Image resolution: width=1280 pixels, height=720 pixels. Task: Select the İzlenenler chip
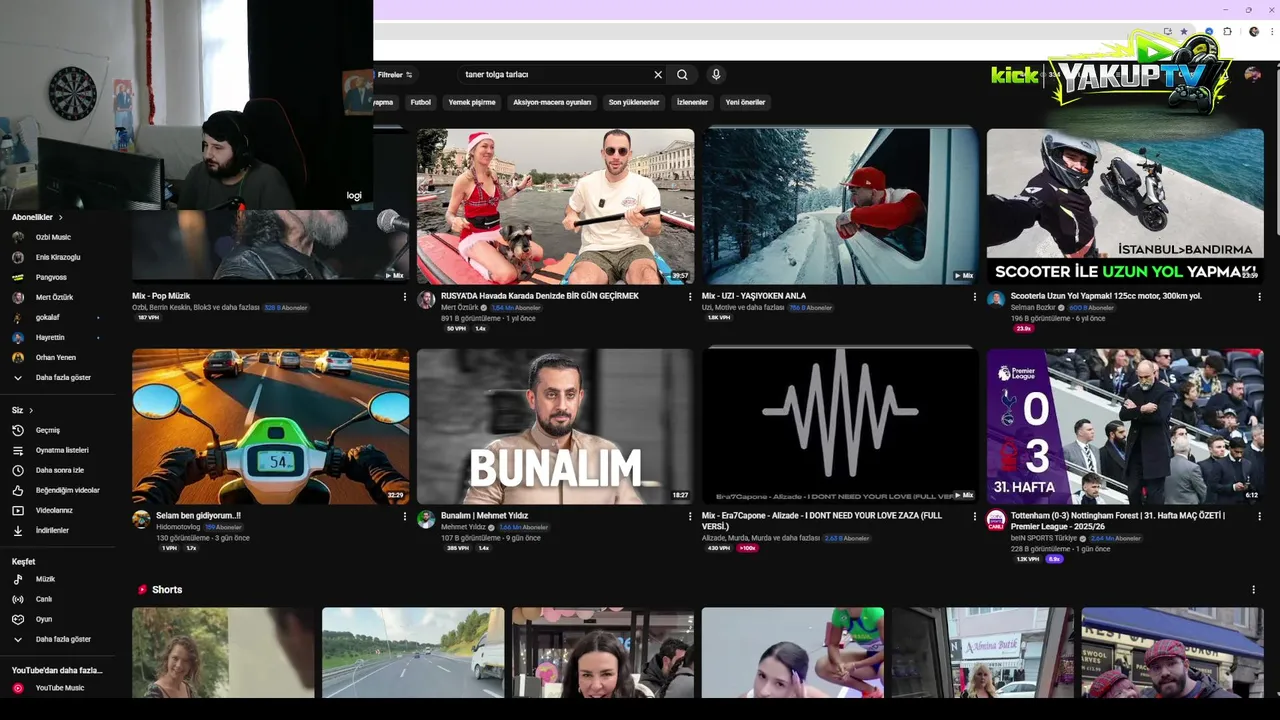click(692, 102)
